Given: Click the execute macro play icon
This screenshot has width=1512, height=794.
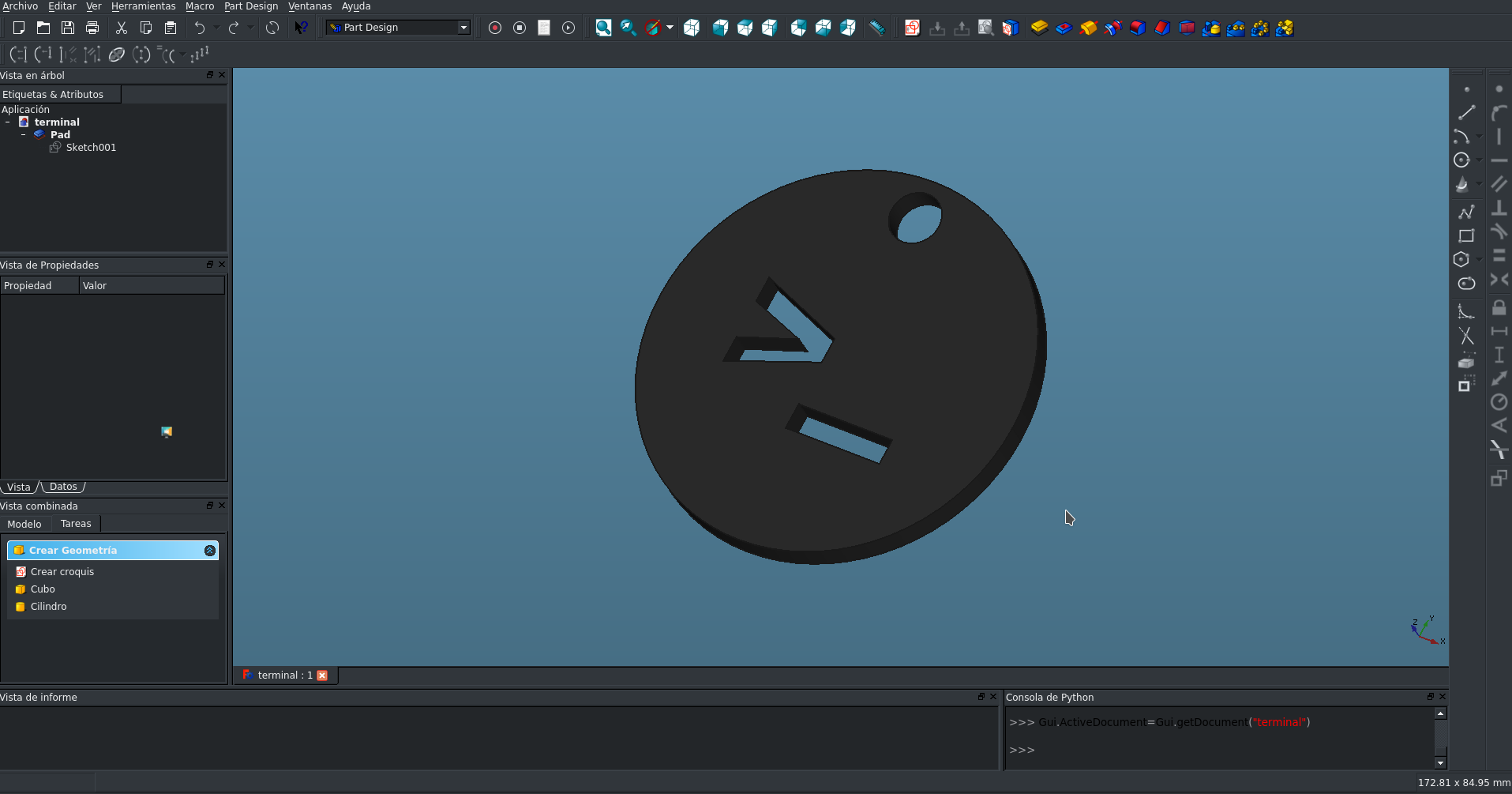Looking at the screenshot, I should [x=568, y=28].
